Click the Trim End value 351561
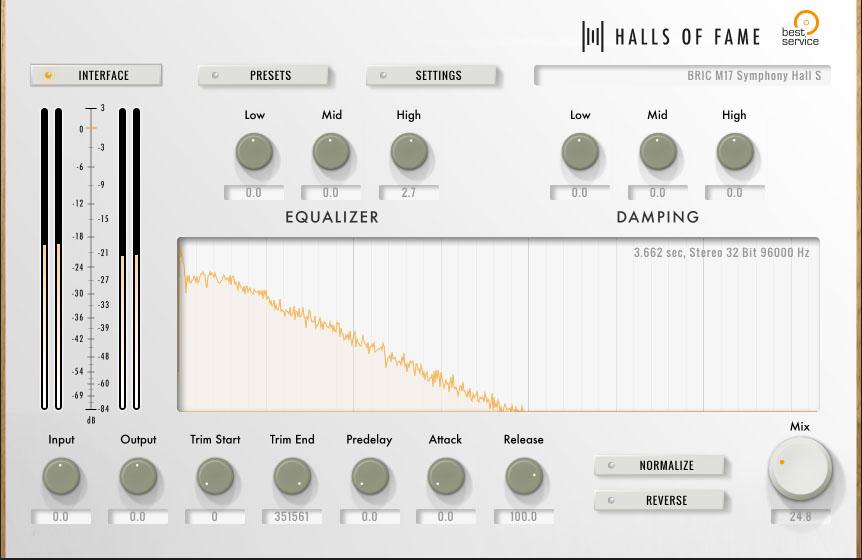The width and height of the screenshot is (862, 560). (x=292, y=517)
